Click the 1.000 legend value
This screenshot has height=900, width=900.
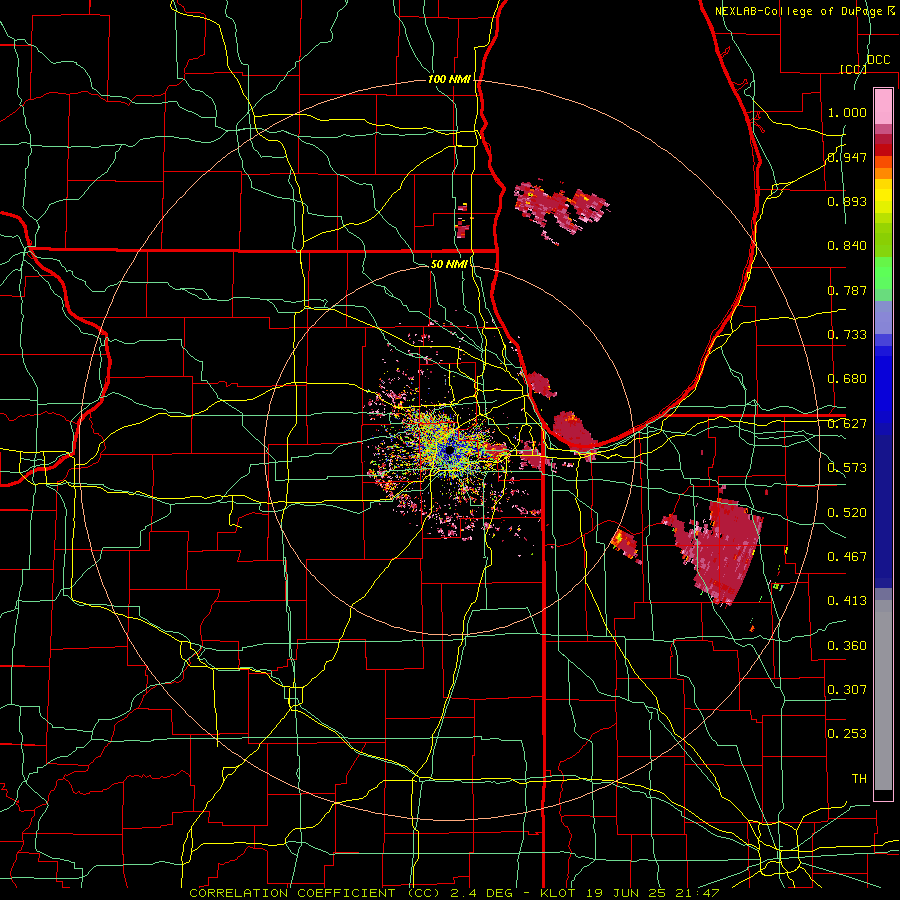point(847,112)
